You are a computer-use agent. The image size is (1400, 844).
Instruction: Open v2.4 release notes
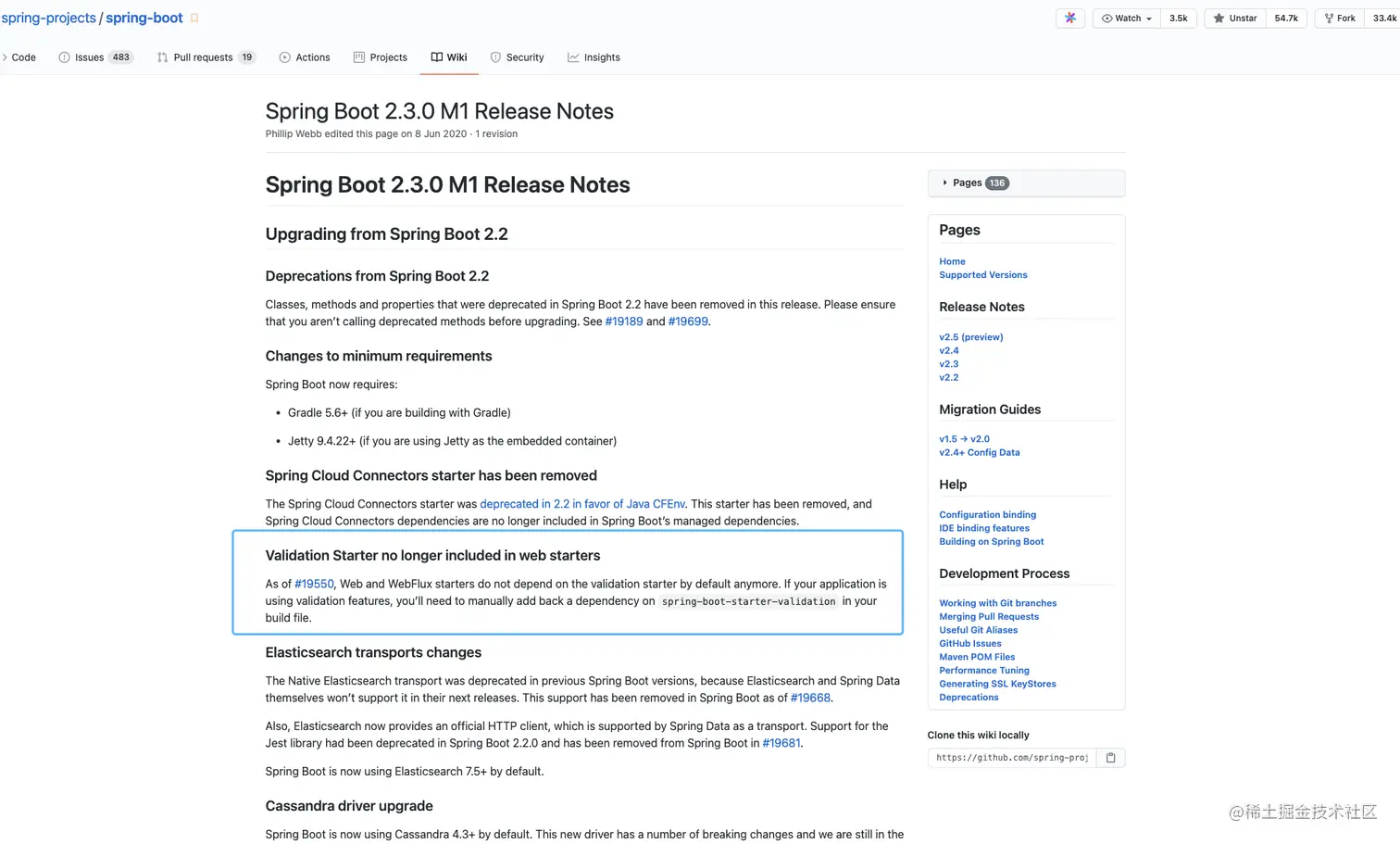pos(949,350)
